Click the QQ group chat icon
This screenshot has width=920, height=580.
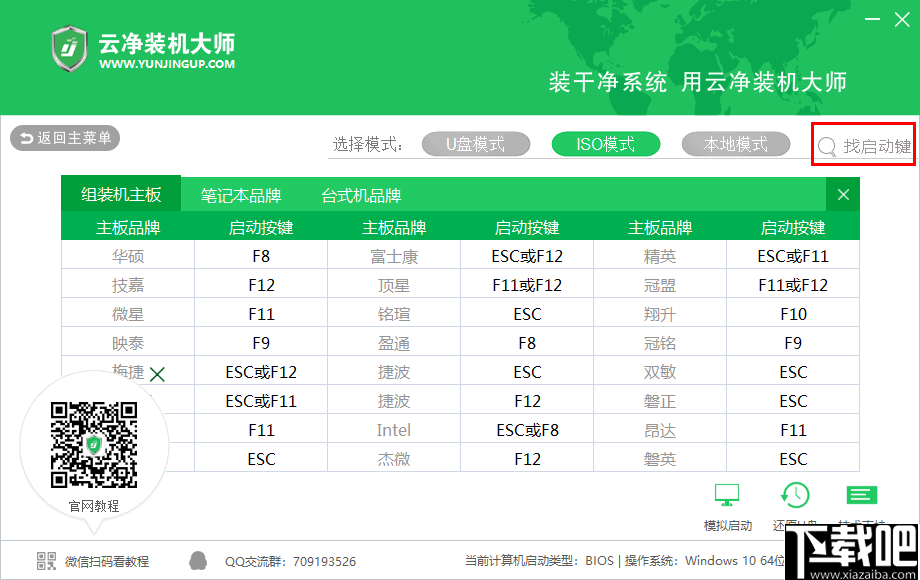198,559
